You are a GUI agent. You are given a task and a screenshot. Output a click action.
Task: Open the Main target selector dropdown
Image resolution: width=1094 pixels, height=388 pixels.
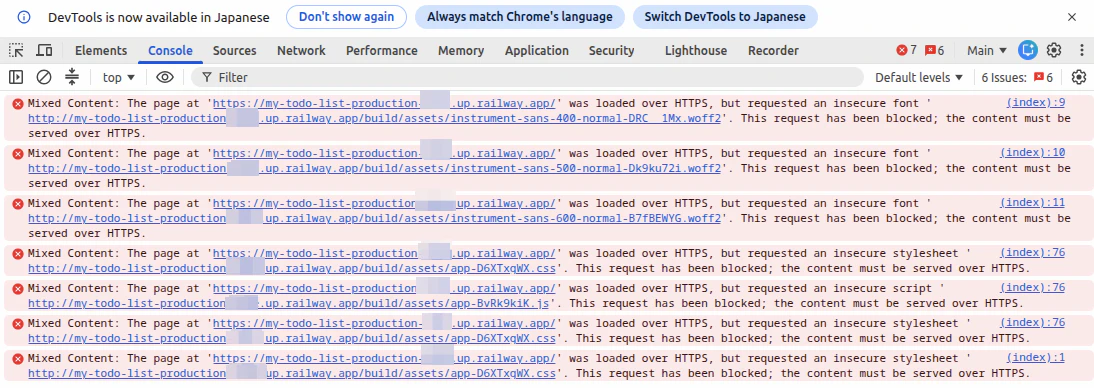pyautogui.click(x=987, y=50)
